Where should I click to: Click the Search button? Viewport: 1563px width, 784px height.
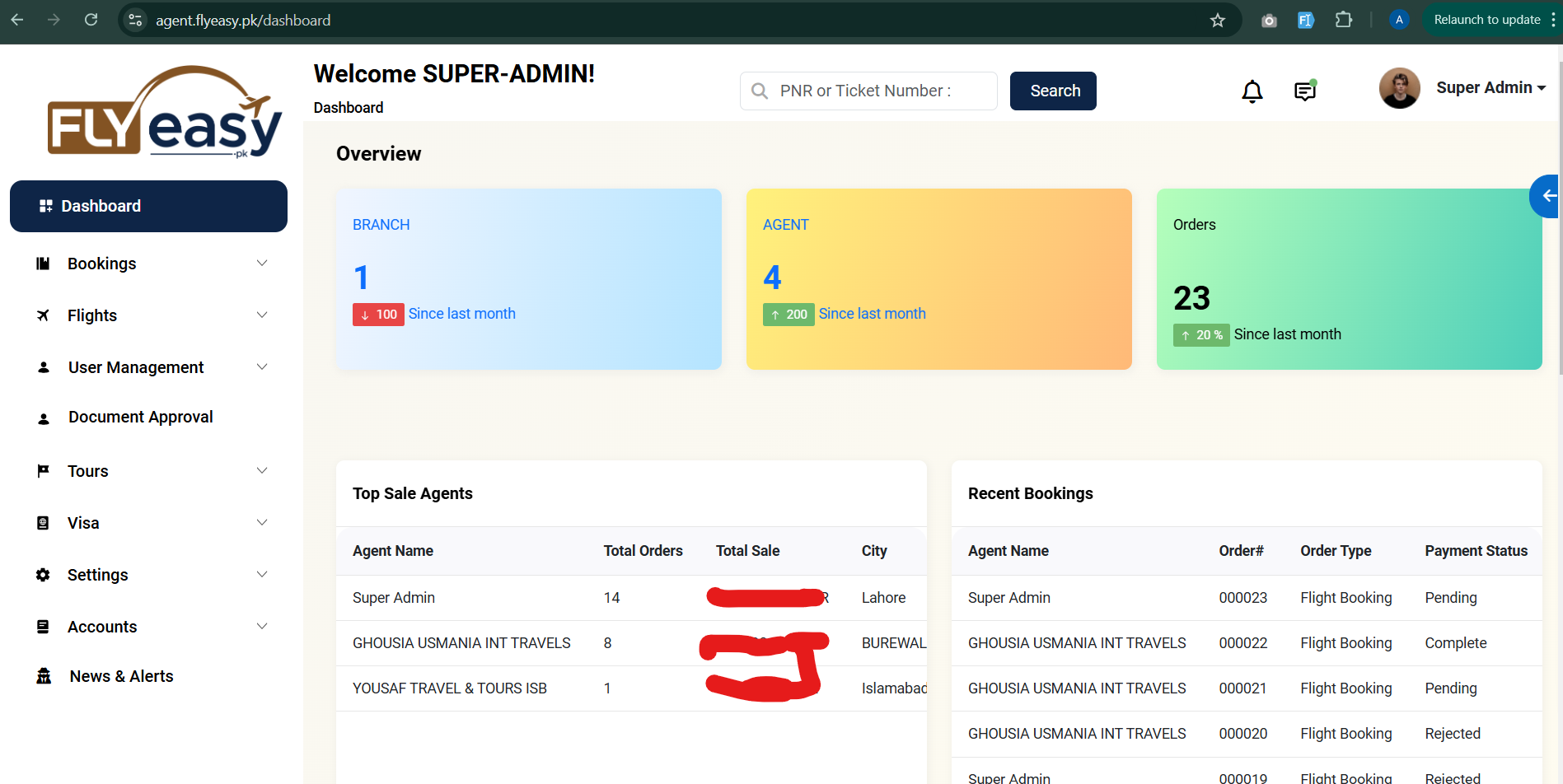(1053, 91)
